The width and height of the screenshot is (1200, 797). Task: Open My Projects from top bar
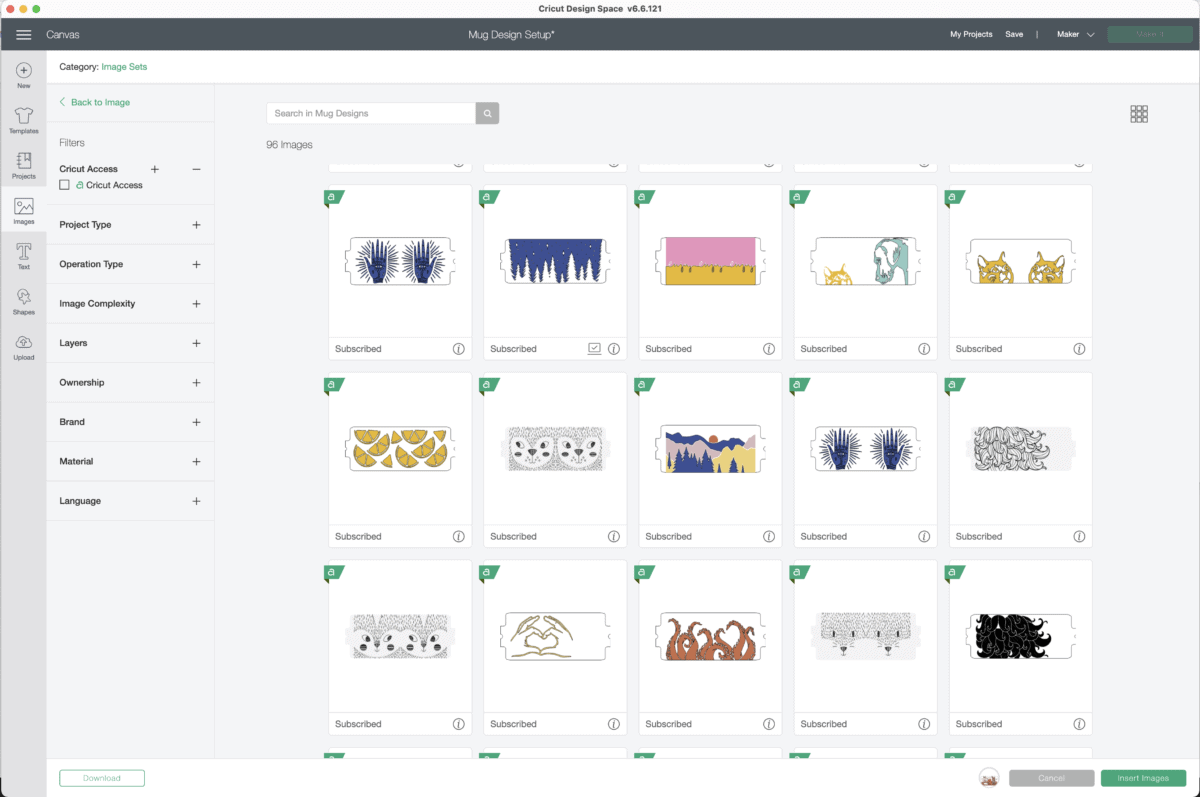coord(971,35)
